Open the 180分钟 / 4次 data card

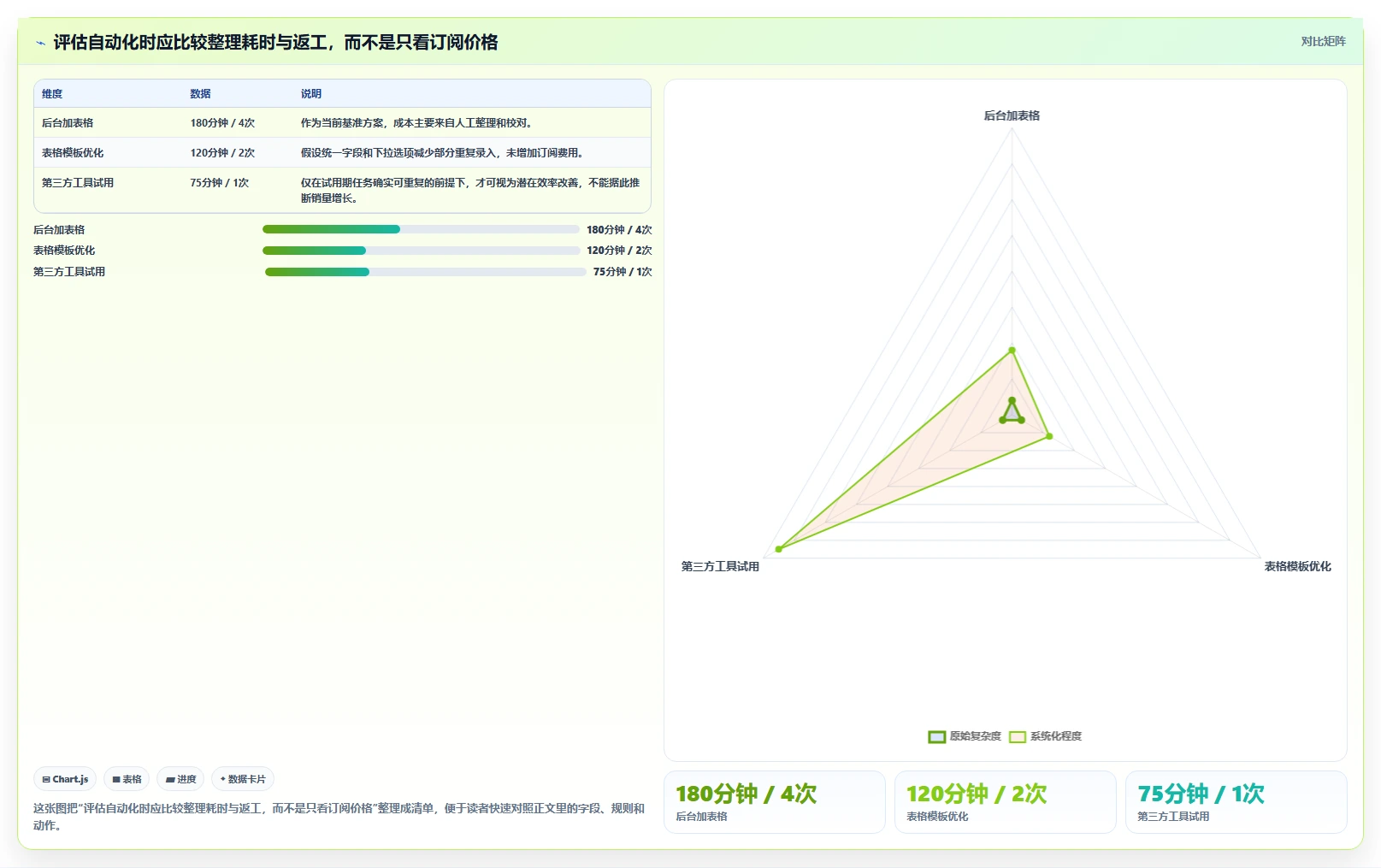775,802
